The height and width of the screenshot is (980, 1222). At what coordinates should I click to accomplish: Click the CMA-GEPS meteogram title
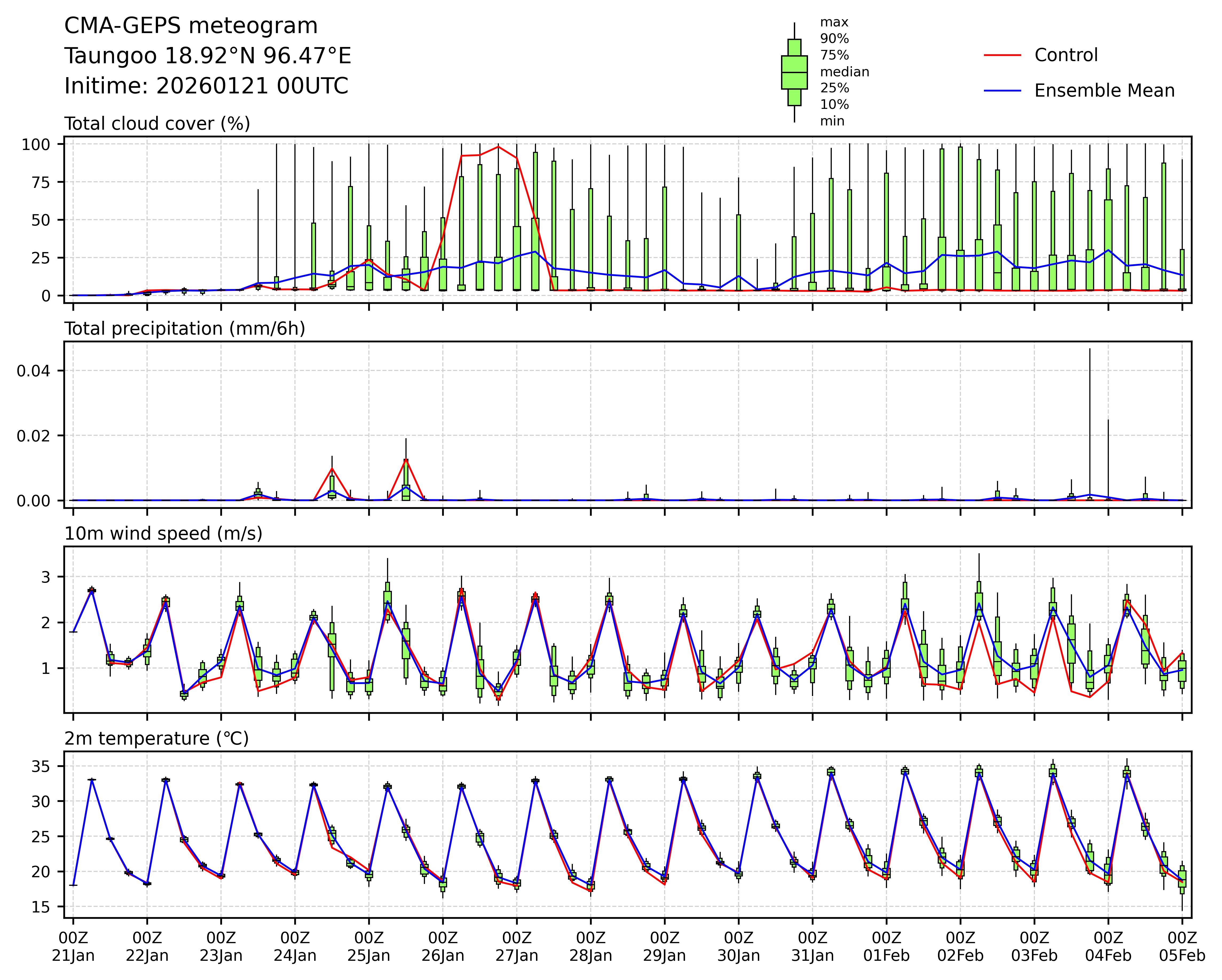click(191, 26)
